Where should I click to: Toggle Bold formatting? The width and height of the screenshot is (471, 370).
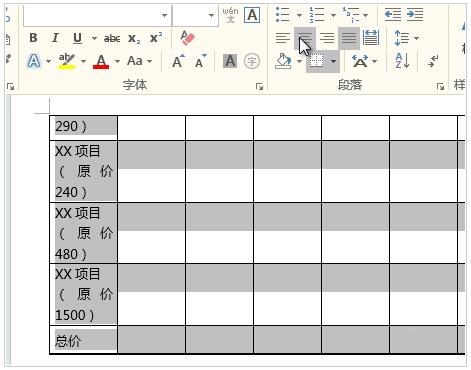(33, 38)
